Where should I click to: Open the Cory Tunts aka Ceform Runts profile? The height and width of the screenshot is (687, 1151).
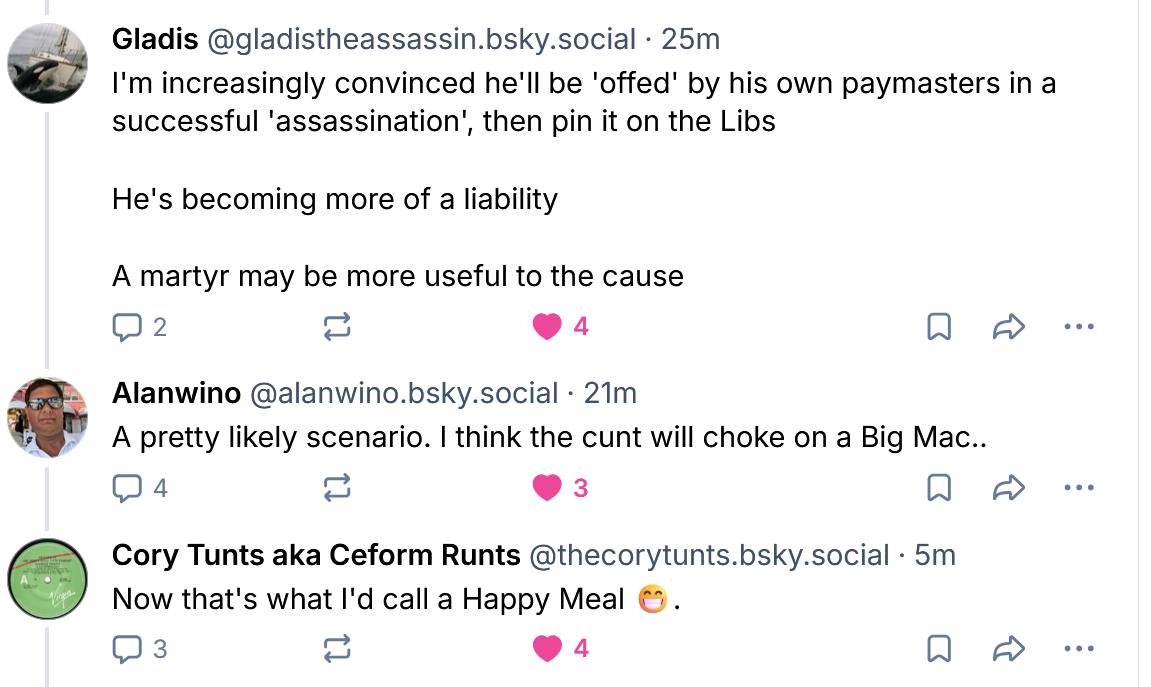[316, 555]
